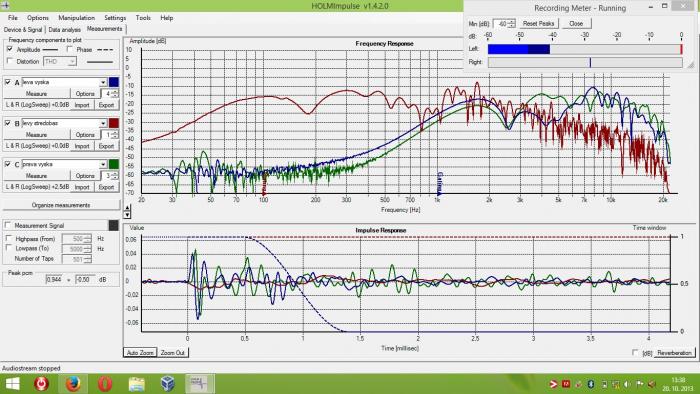Open the THD distortion dropdown
The height and width of the screenshot is (394, 700).
tap(72, 62)
